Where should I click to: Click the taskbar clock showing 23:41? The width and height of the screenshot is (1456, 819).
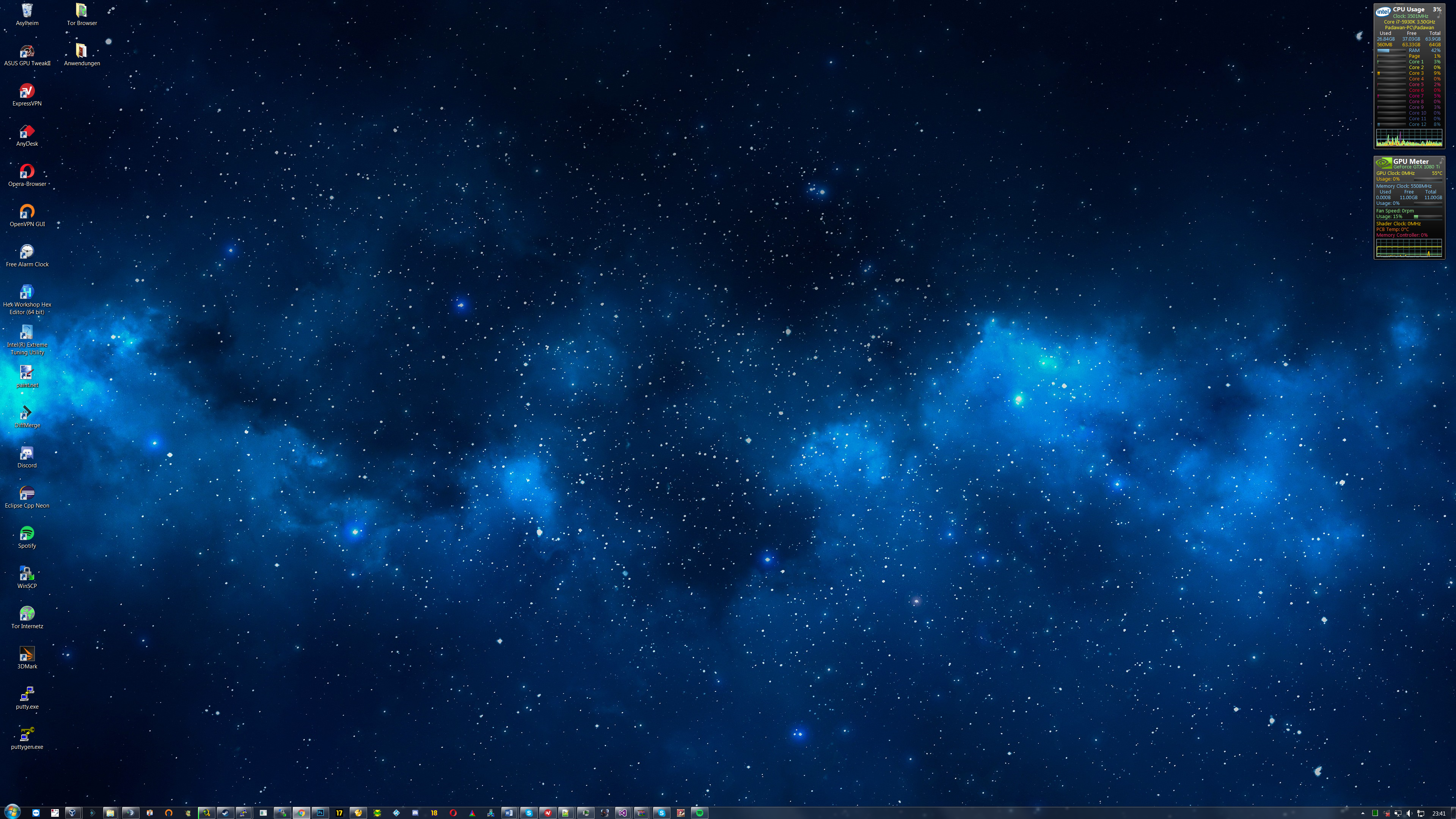(1439, 813)
